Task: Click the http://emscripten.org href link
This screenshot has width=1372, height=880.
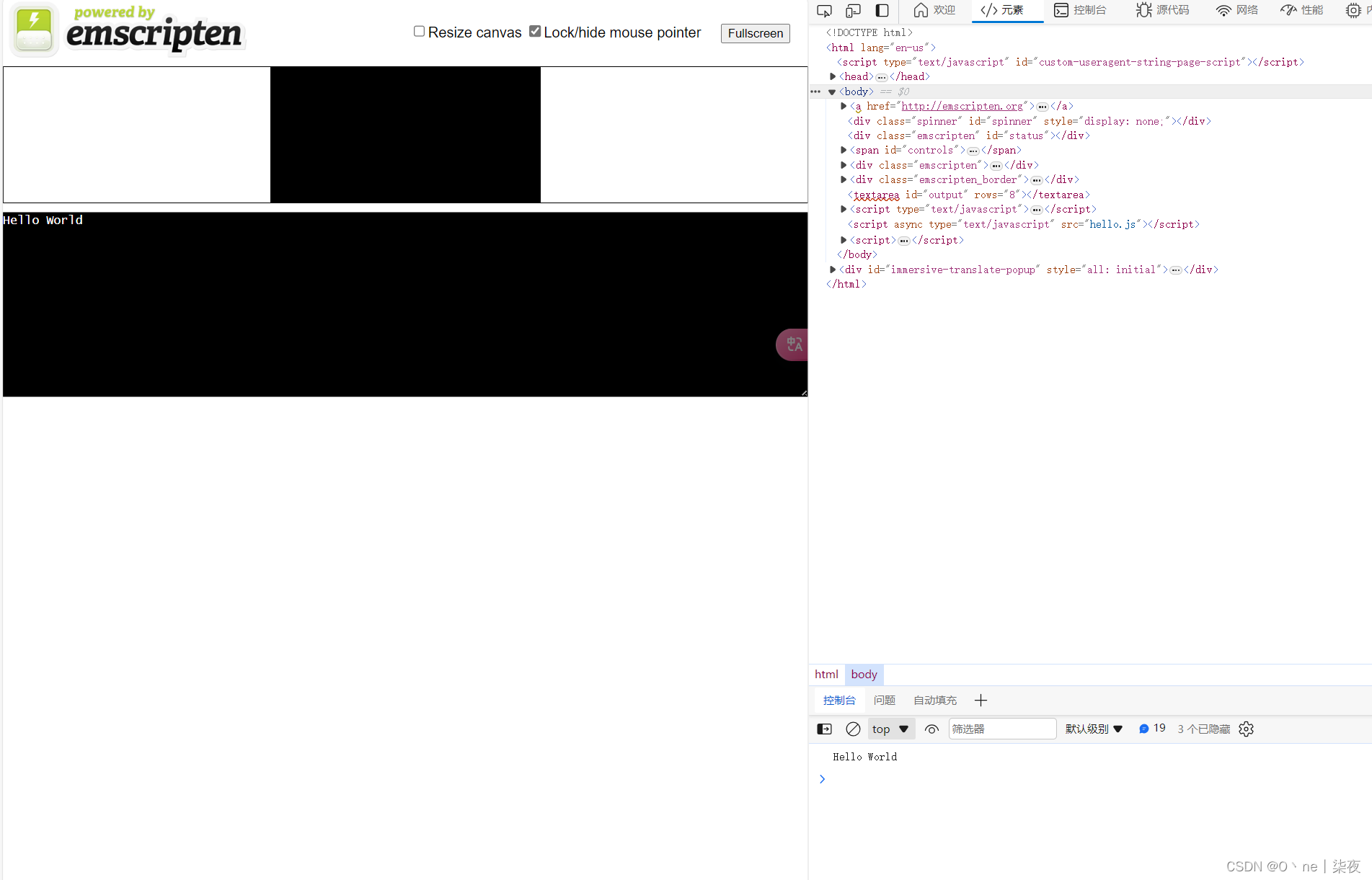Action: pos(962,106)
